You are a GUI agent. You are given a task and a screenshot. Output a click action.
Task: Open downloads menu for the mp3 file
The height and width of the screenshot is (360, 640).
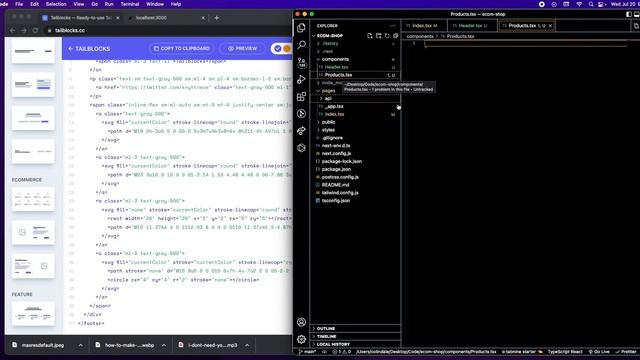(x=247, y=345)
